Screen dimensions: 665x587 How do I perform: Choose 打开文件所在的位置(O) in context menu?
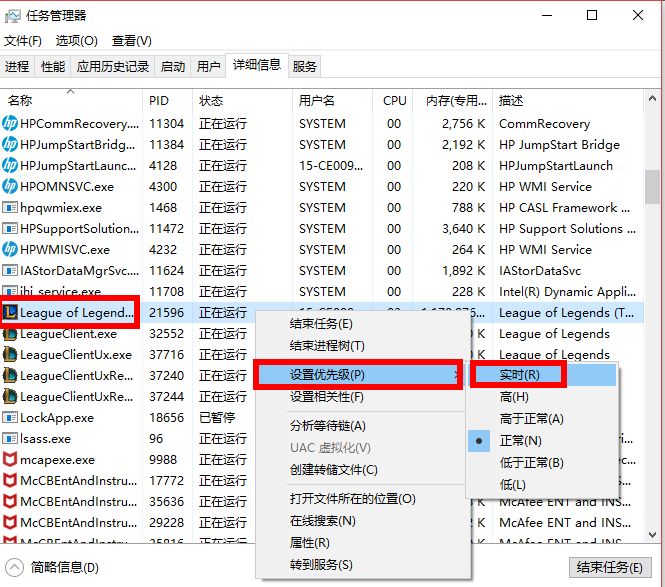click(x=363, y=499)
